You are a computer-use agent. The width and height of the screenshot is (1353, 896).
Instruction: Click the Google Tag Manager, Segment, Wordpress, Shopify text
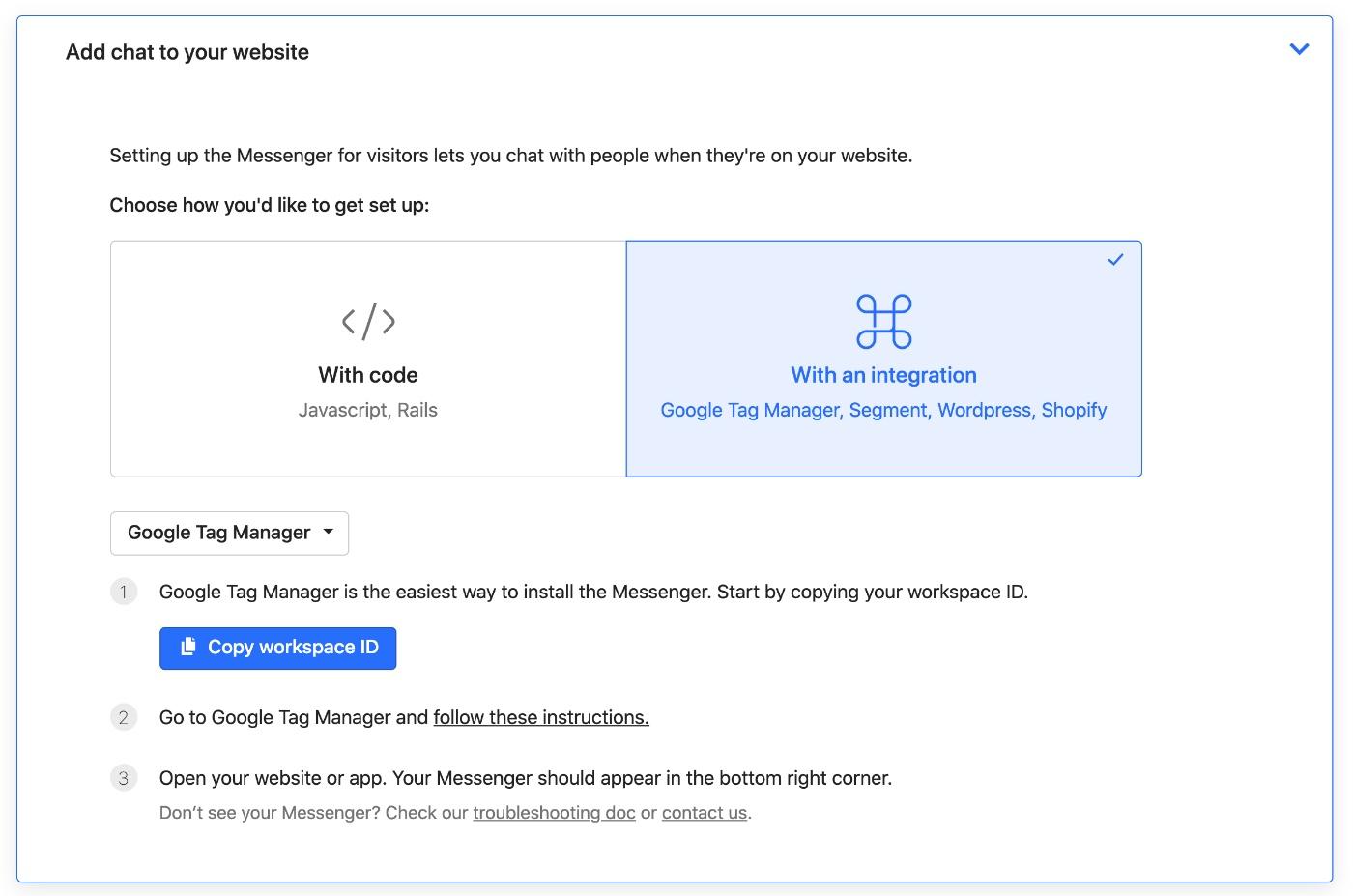(x=883, y=410)
